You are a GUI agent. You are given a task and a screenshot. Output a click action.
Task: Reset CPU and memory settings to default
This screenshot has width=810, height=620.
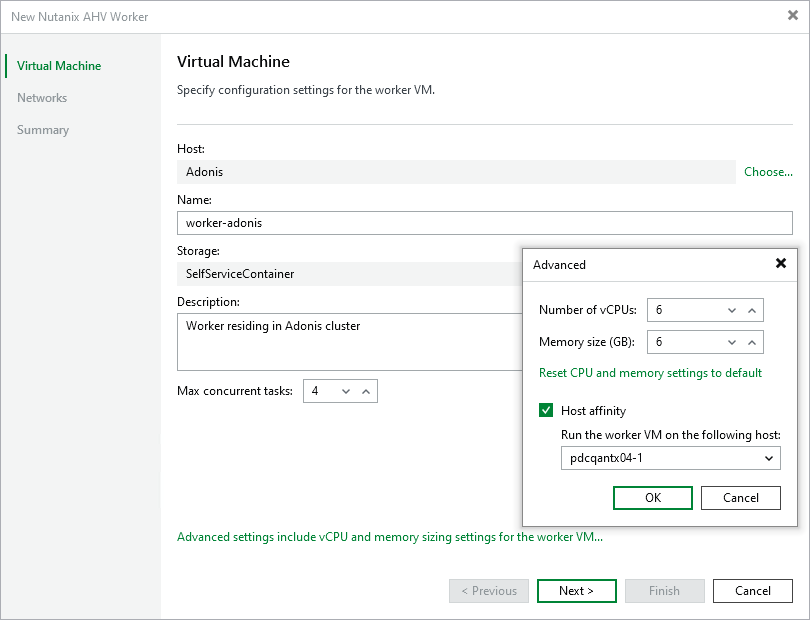[x=650, y=373]
